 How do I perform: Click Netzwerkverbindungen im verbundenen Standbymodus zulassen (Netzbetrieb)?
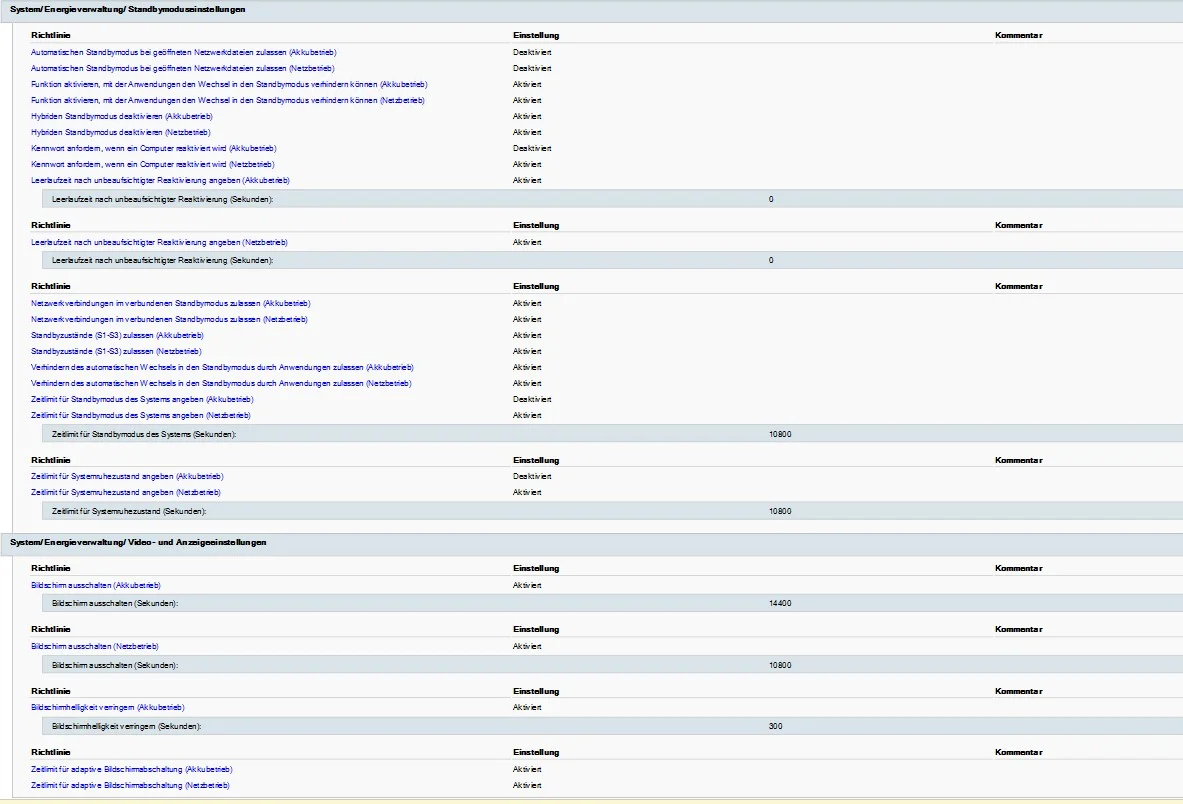pyautogui.click(x=169, y=320)
